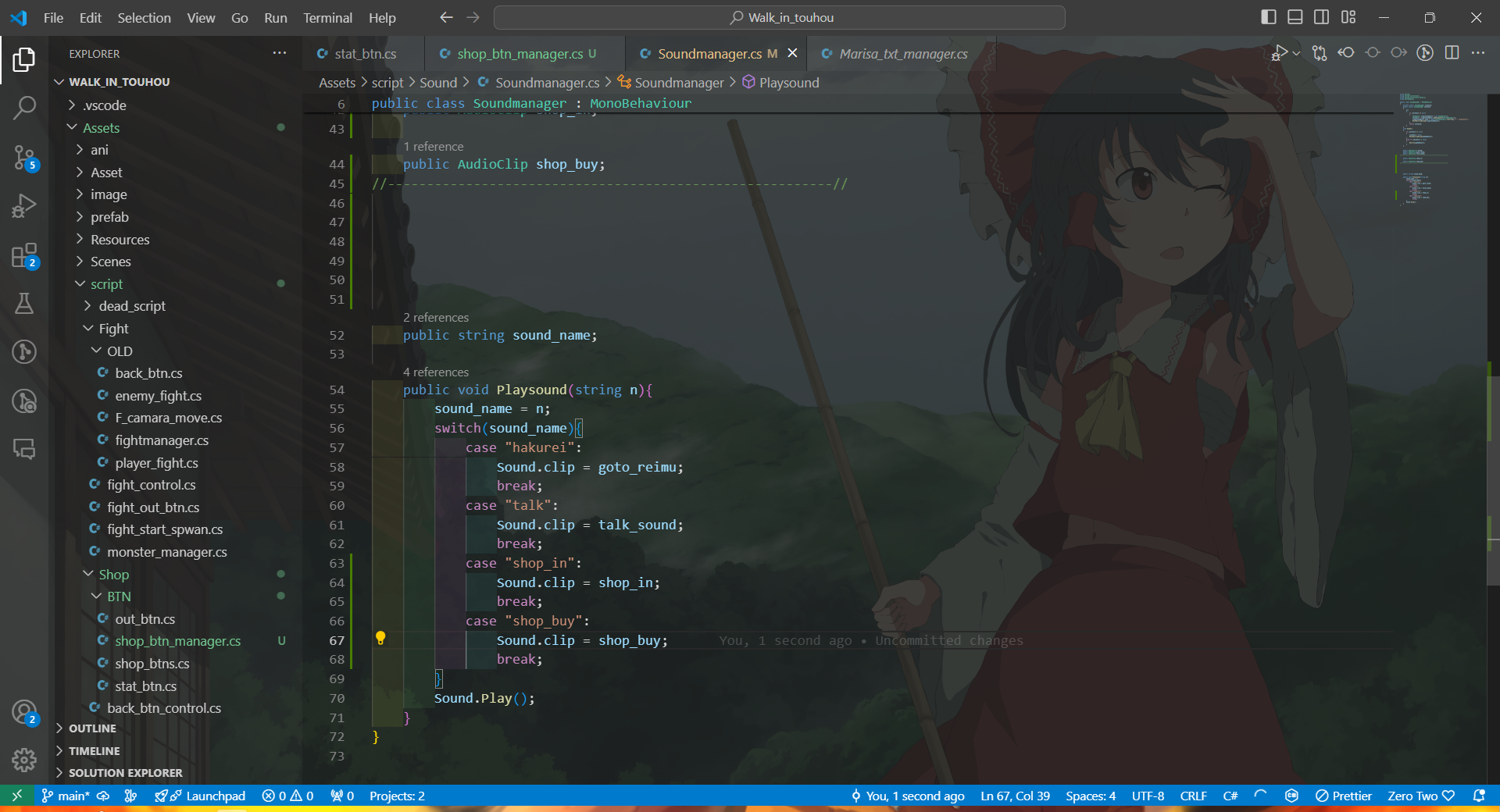Click the main* branch in status bar
Viewport: 1500px width, 812px height.
[x=65, y=796]
